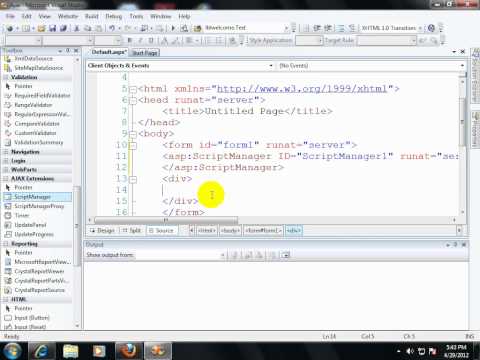
Task: Switch to Design view
Action: click(102, 230)
